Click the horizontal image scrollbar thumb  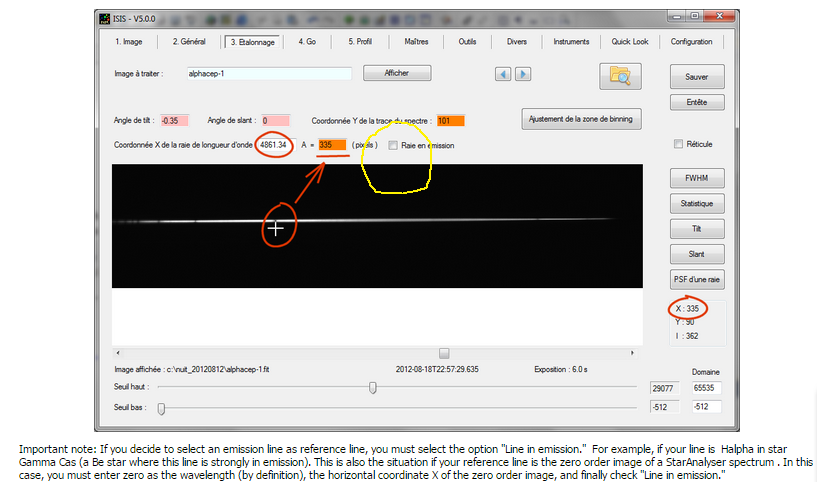tap(444, 353)
